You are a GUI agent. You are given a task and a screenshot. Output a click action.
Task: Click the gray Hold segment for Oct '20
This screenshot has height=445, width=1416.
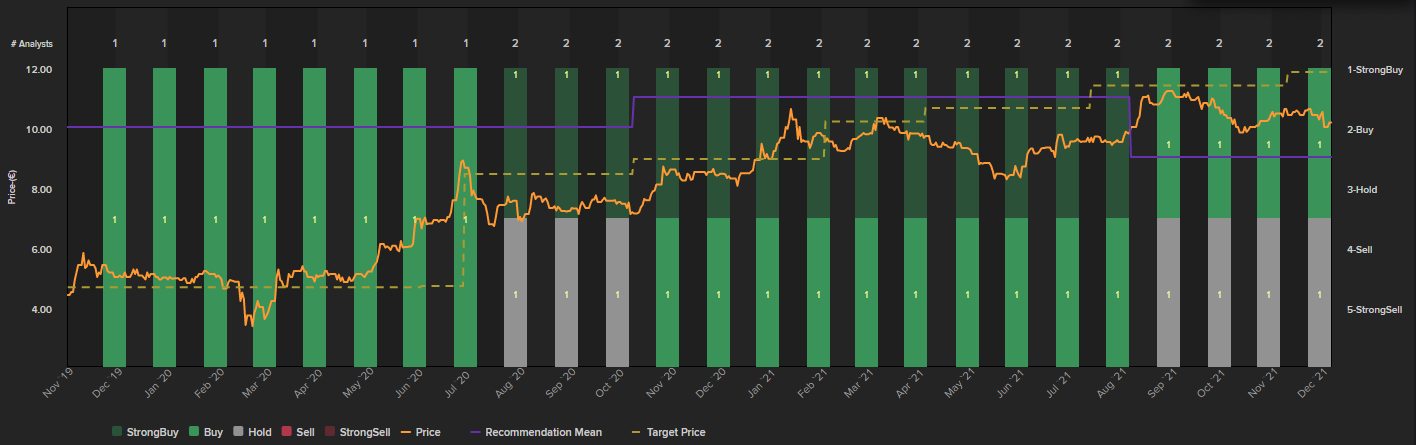pyautogui.click(x=617, y=291)
